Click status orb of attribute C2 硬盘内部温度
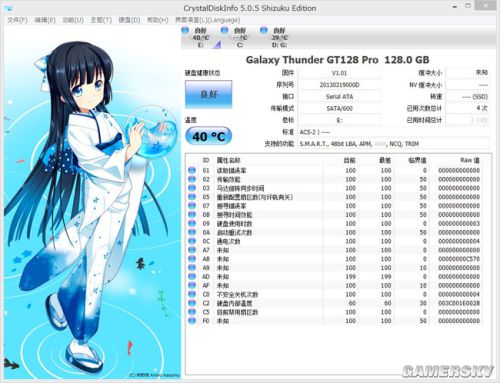This screenshot has height=383, width=500. pyautogui.click(x=192, y=303)
